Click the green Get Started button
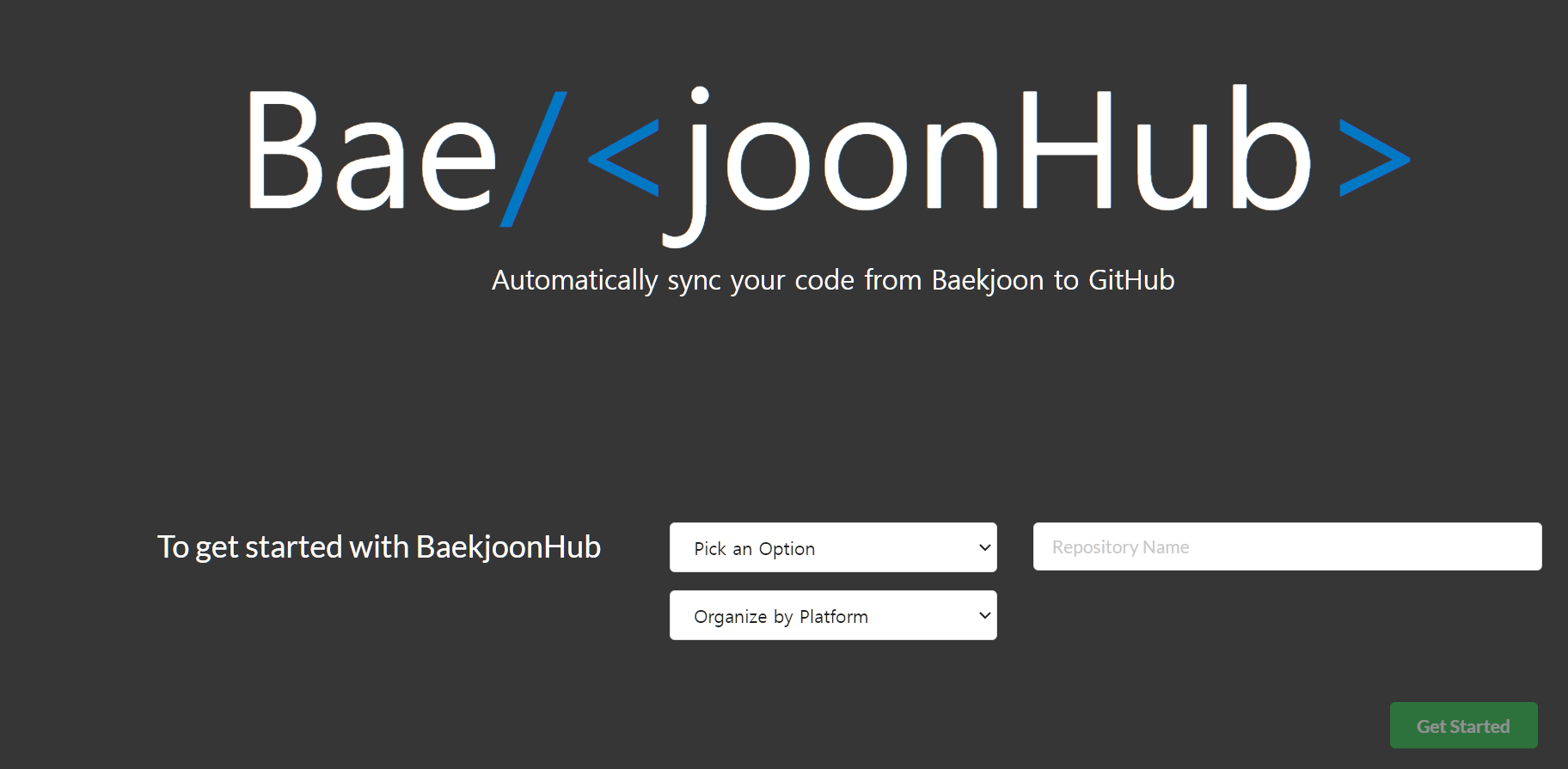The width and height of the screenshot is (1568, 769). 1463,725
